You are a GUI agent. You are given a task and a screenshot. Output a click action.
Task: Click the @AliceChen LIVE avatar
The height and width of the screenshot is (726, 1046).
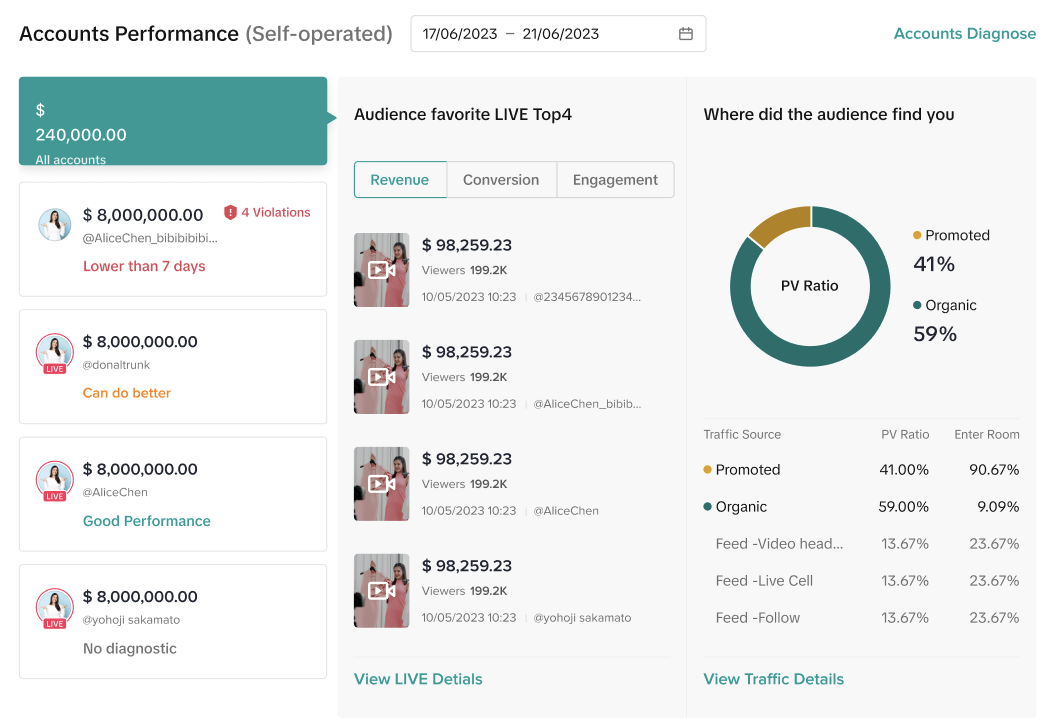[55, 480]
